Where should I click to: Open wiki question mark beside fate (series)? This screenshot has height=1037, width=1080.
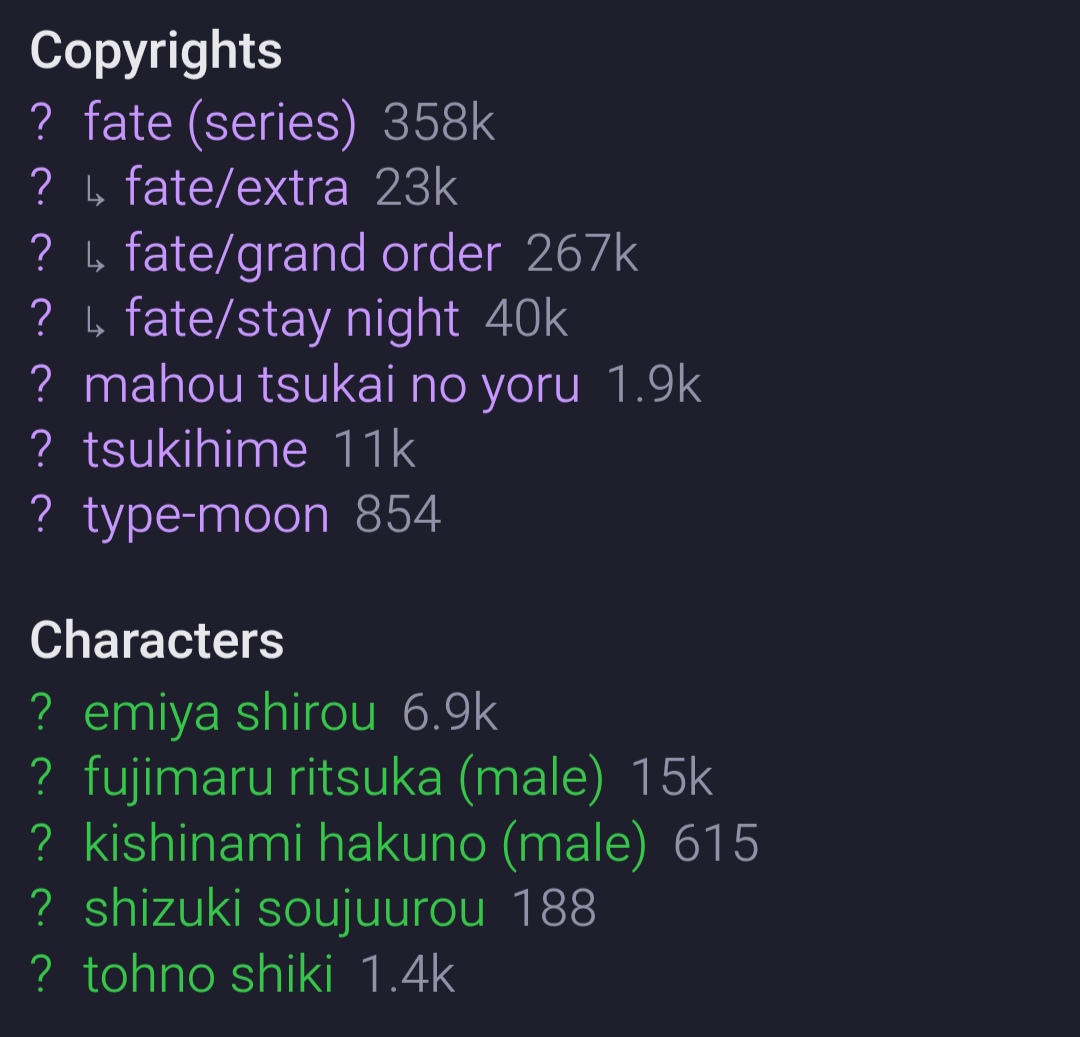point(41,123)
